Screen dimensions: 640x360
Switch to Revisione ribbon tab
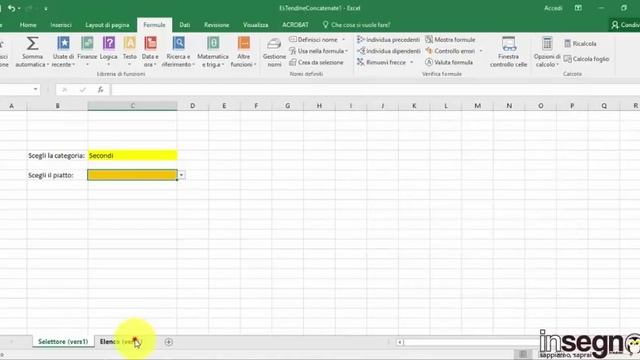(x=216, y=25)
